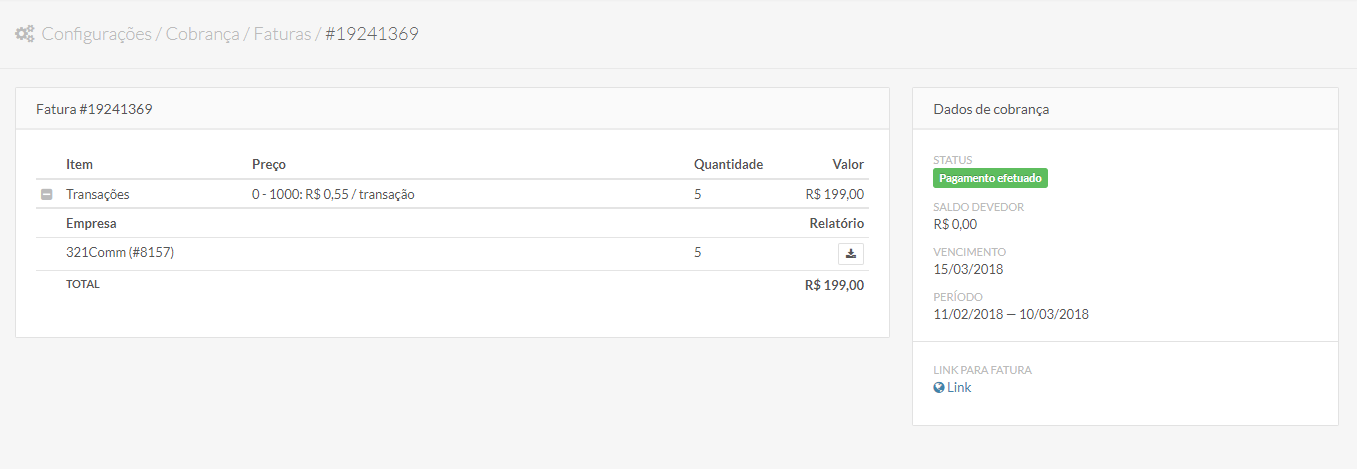
Task: Click the Item column header
Action: 79,164
